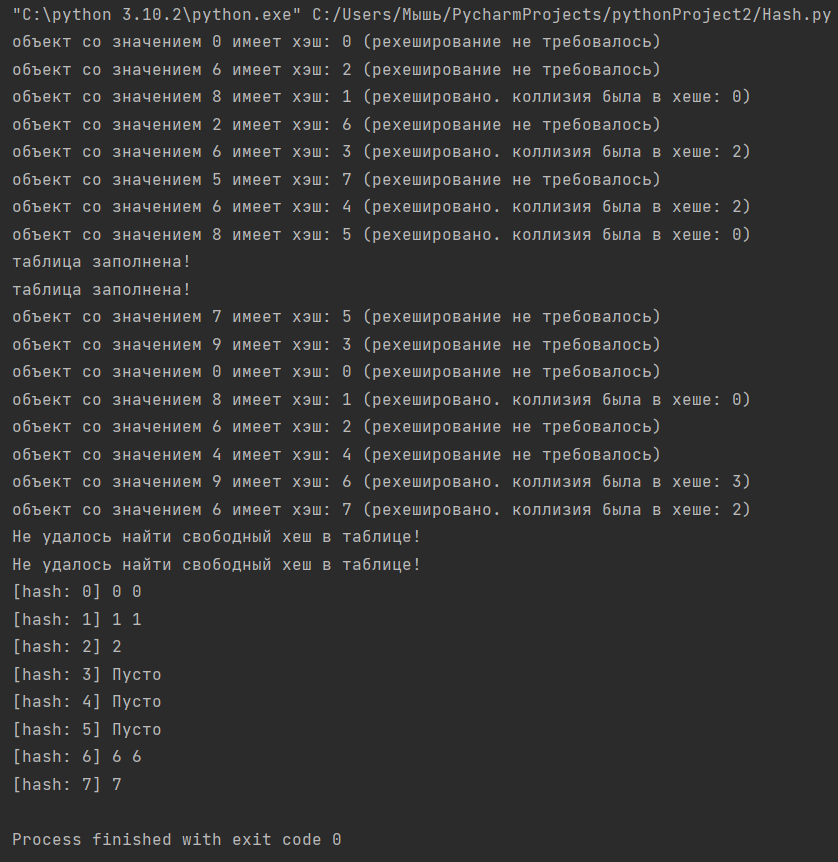Select the '[hash: 4] Пусто' row
Image resolution: width=838 pixels, height=862 pixels.
(87, 702)
